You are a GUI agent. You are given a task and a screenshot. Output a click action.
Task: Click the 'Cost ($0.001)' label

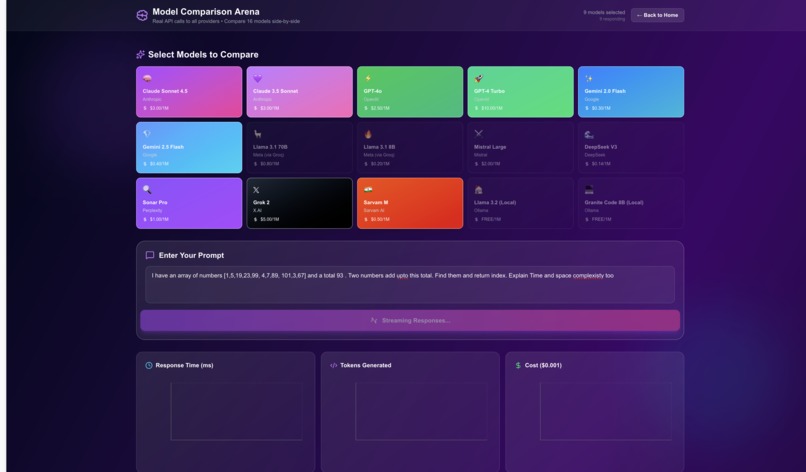(543, 366)
